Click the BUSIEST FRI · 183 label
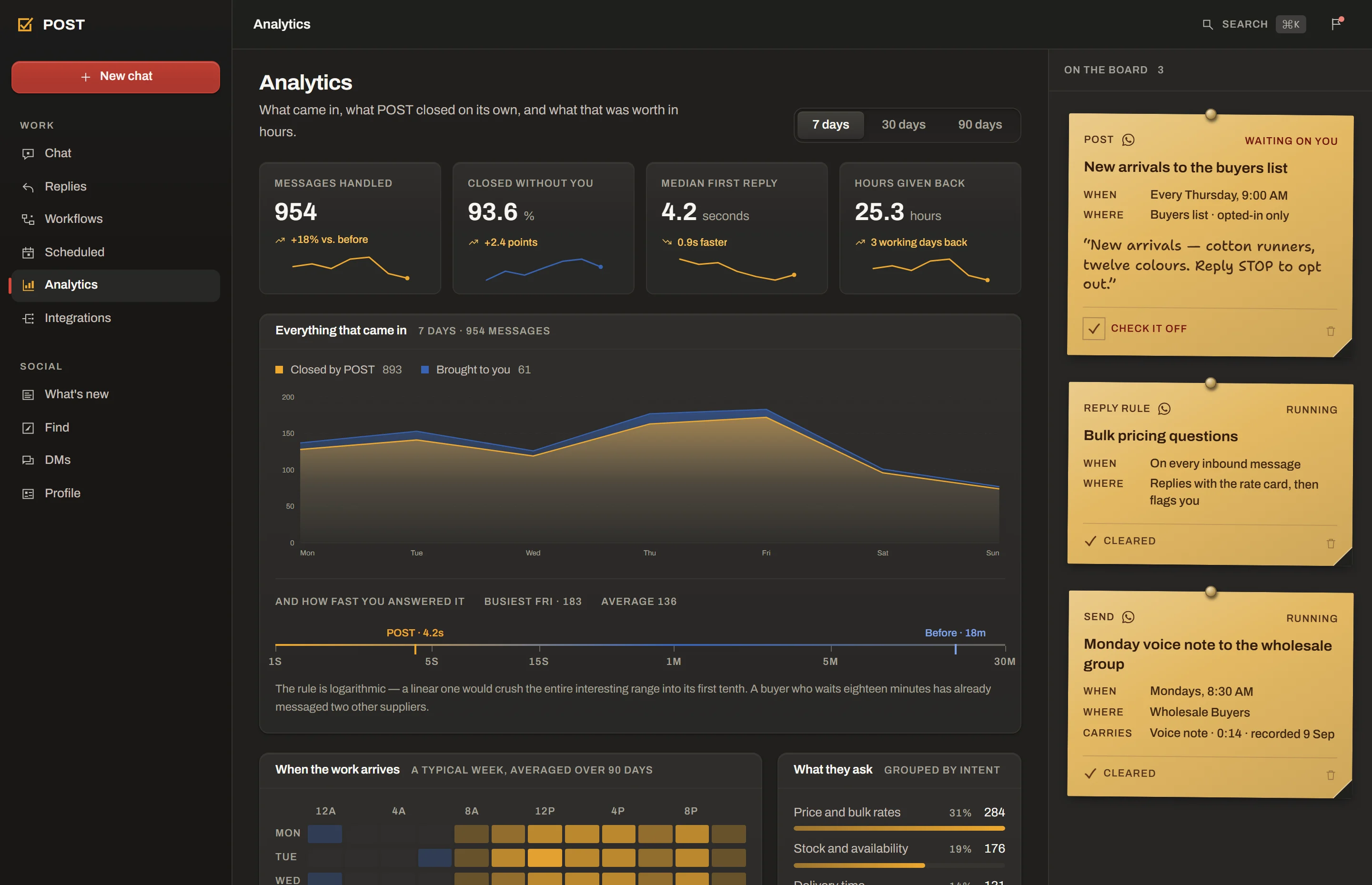1372x885 pixels. 533,602
